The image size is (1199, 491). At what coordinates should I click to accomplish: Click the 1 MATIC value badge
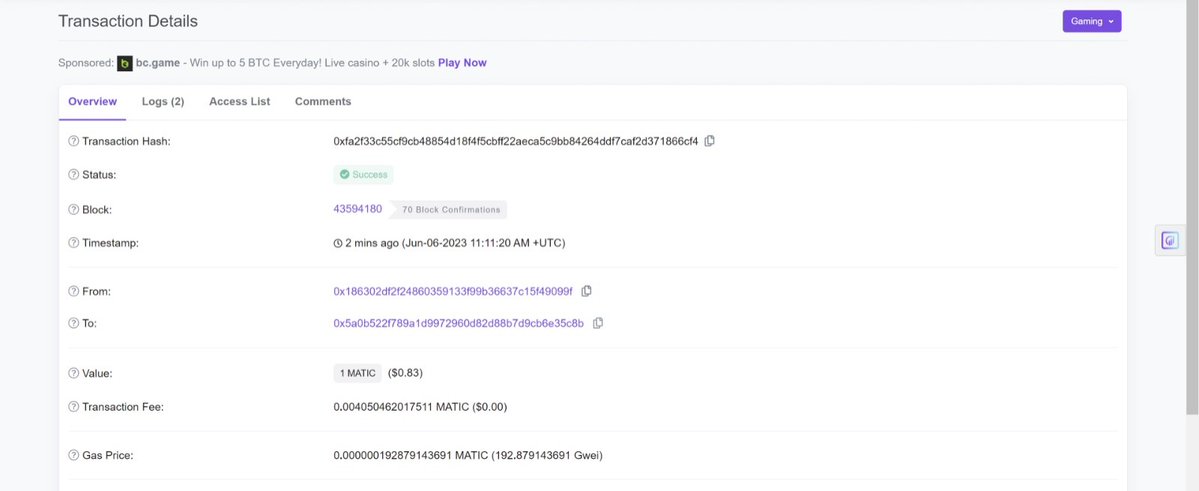pos(357,373)
